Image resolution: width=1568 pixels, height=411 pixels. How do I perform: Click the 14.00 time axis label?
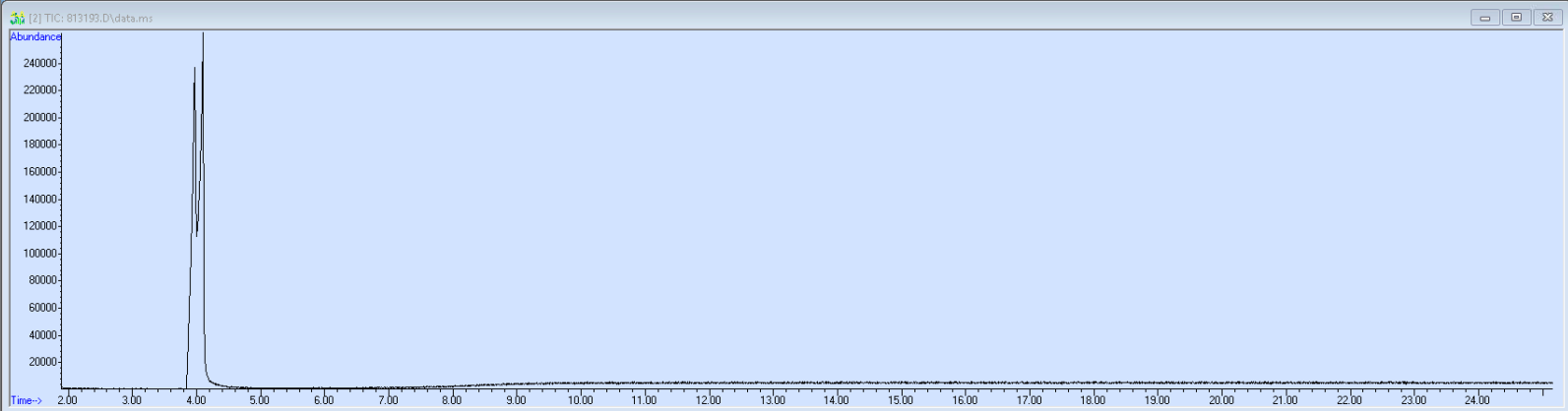[837, 400]
